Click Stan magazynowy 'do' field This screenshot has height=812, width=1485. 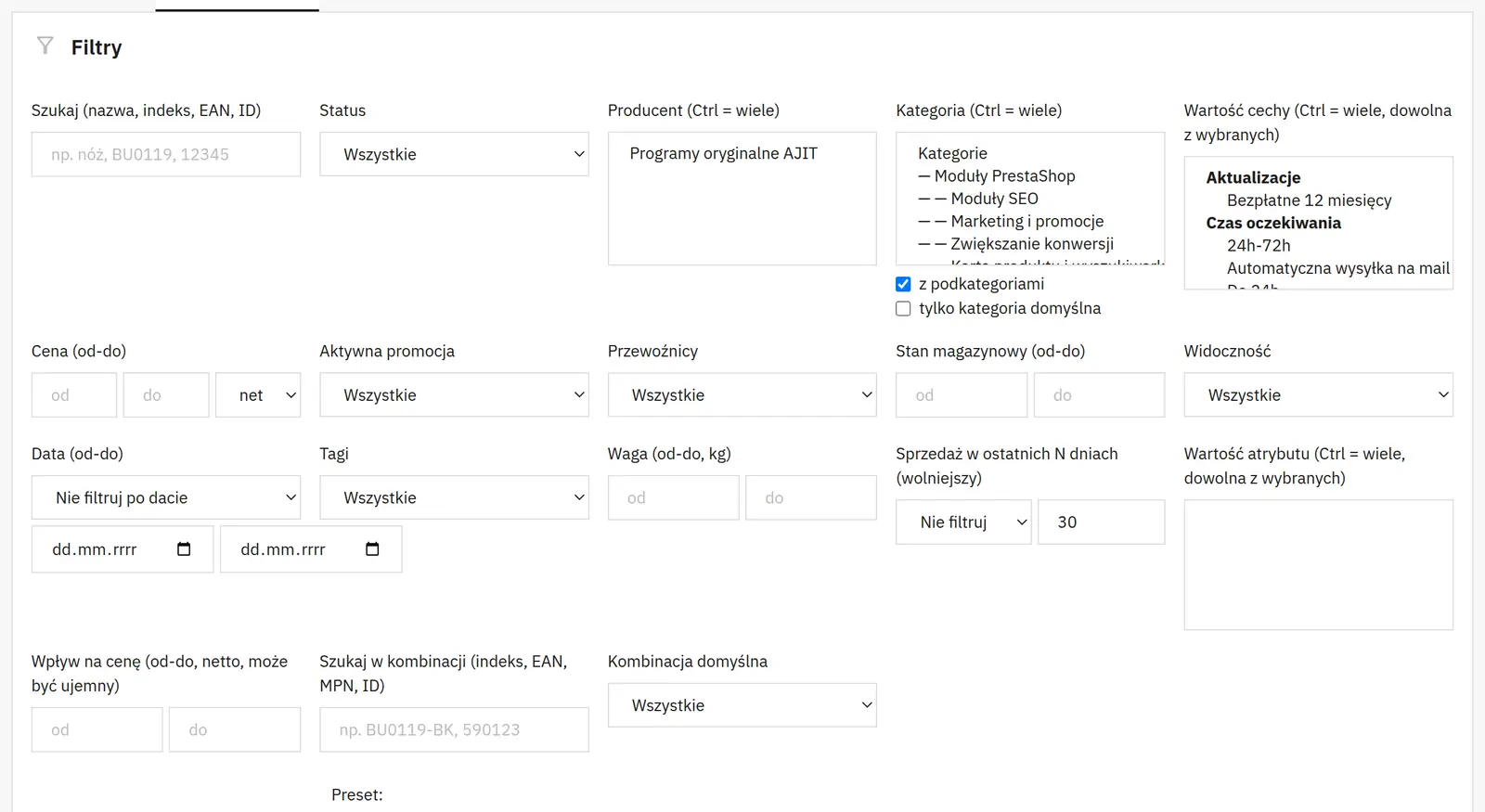[x=1099, y=395]
